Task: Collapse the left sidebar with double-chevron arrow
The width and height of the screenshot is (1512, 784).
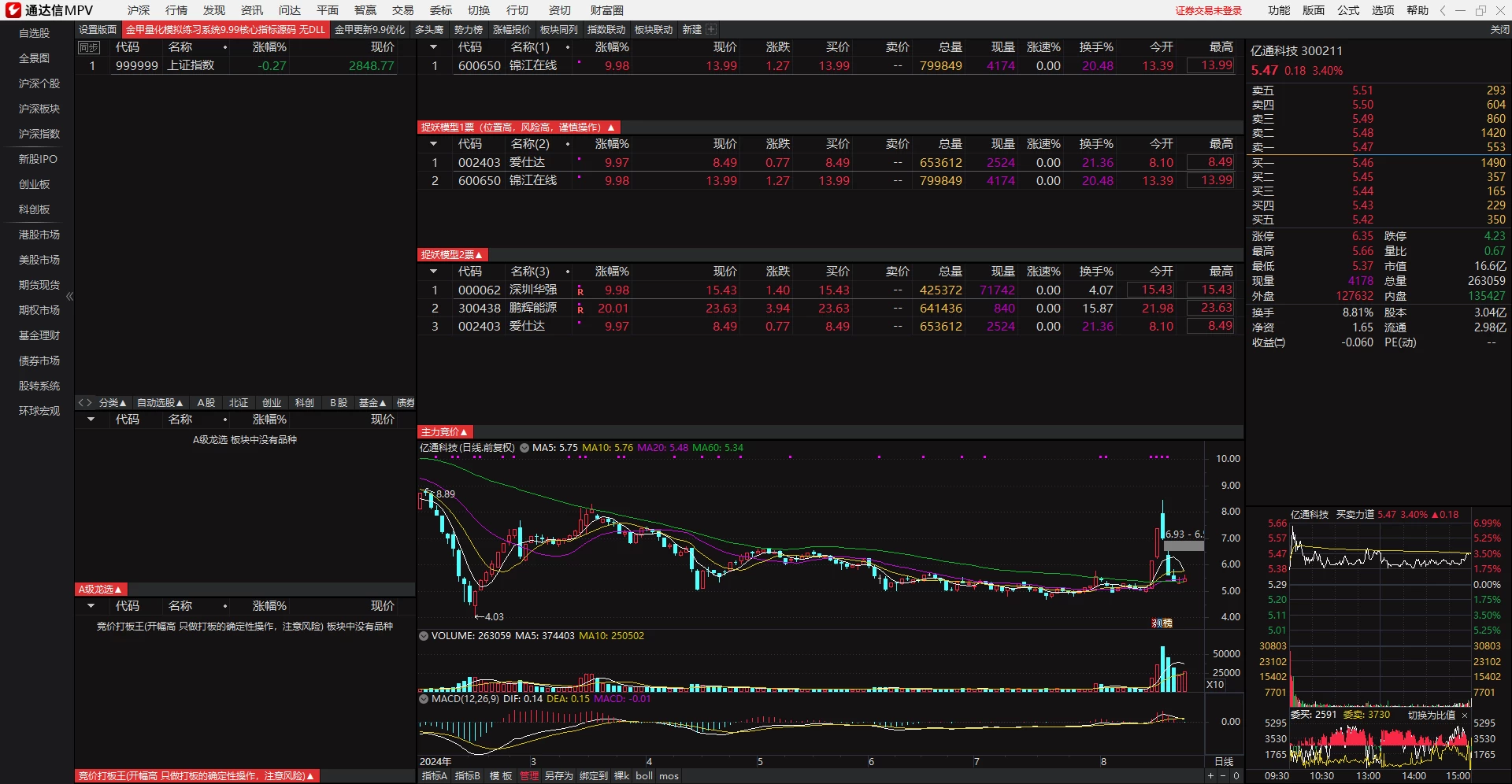Action: (69, 297)
